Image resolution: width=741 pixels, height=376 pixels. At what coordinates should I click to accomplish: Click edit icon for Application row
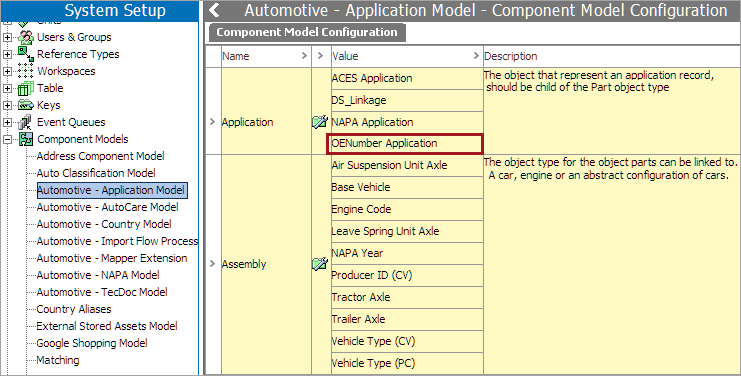point(320,122)
